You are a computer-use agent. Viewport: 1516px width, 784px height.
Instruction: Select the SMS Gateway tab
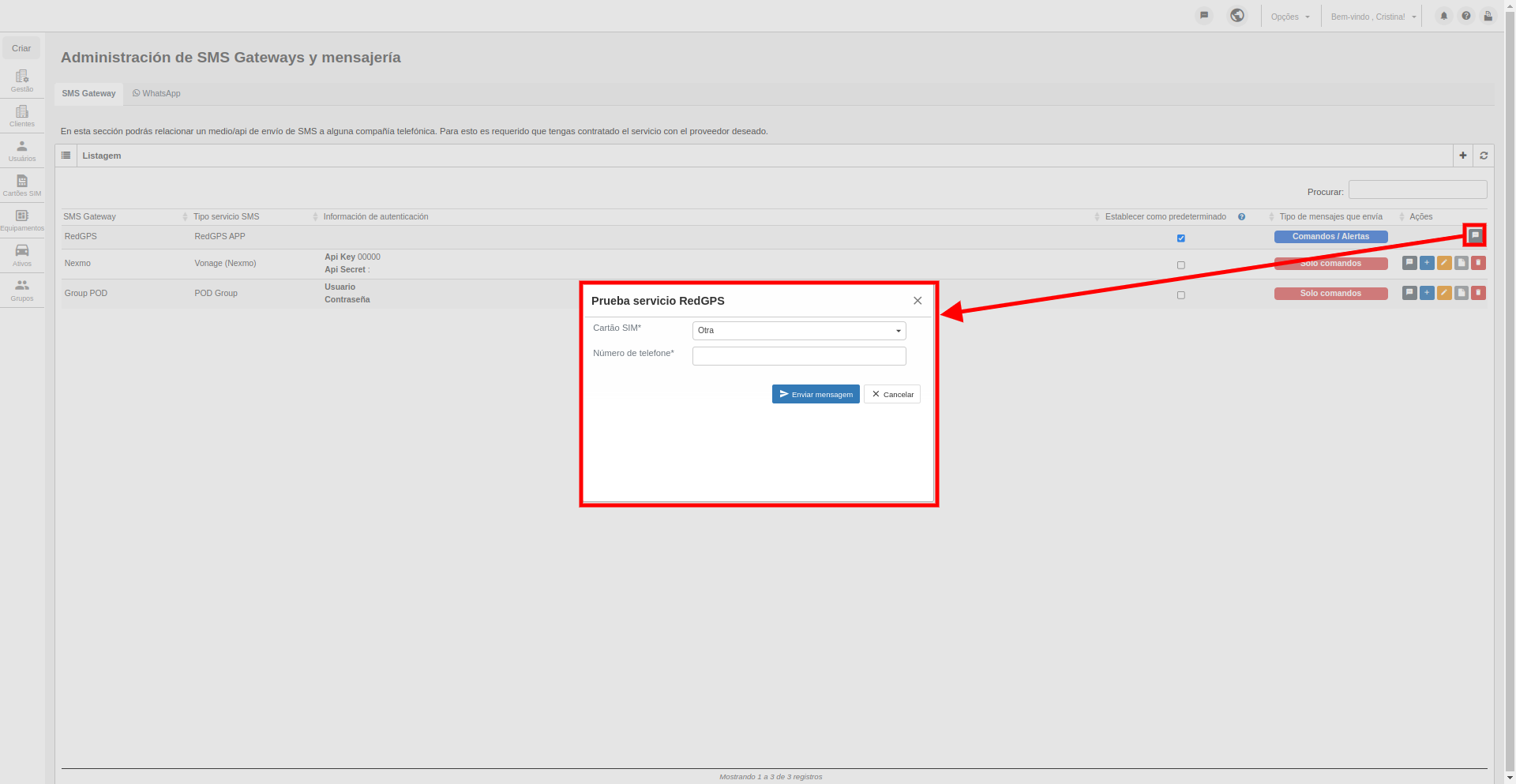tap(88, 94)
